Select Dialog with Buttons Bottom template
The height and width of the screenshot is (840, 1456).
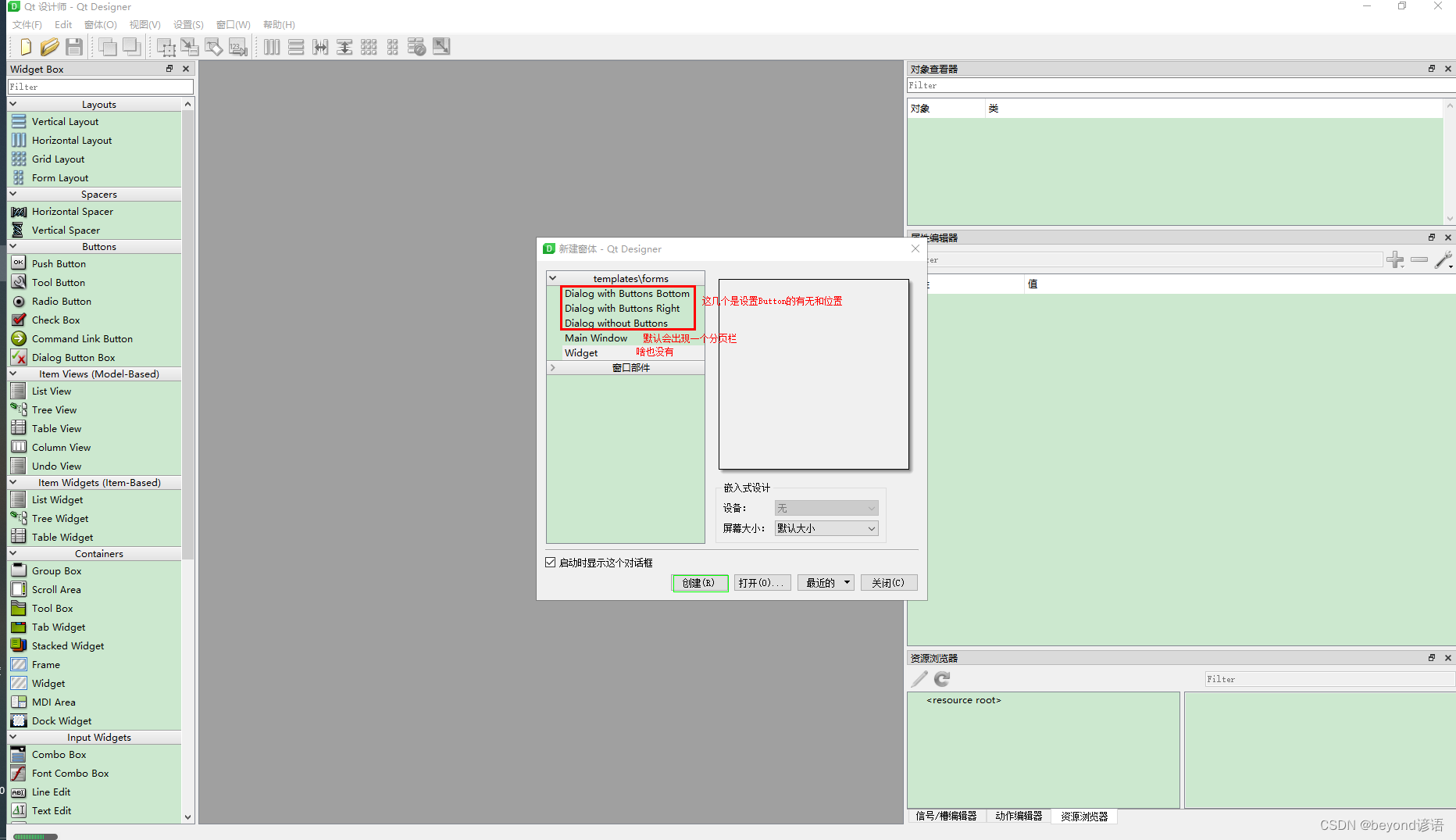(627, 294)
